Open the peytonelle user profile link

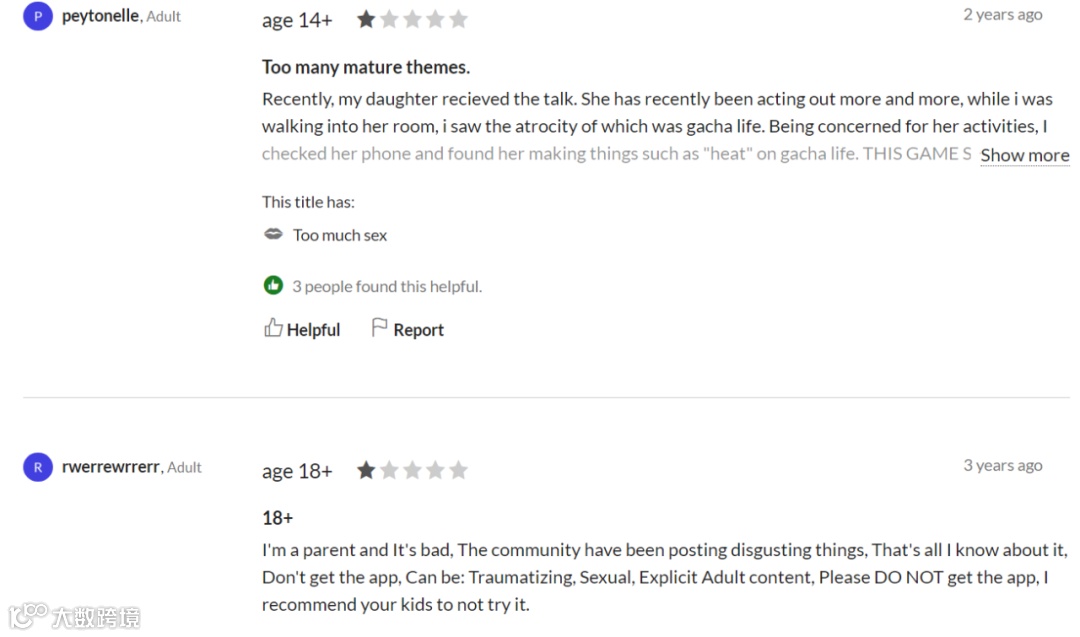(101, 16)
